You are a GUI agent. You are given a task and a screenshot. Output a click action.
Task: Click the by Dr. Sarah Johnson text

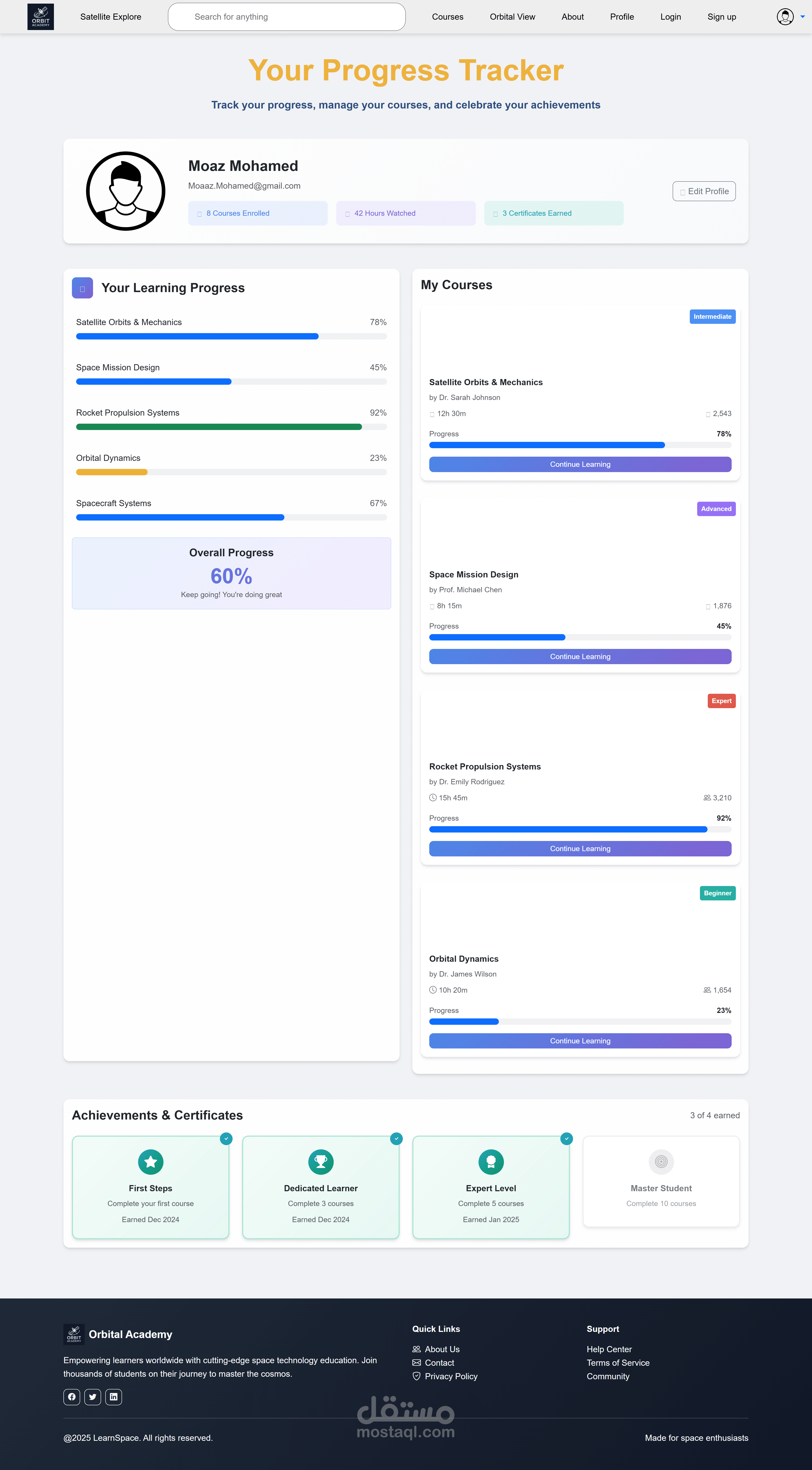[465, 398]
